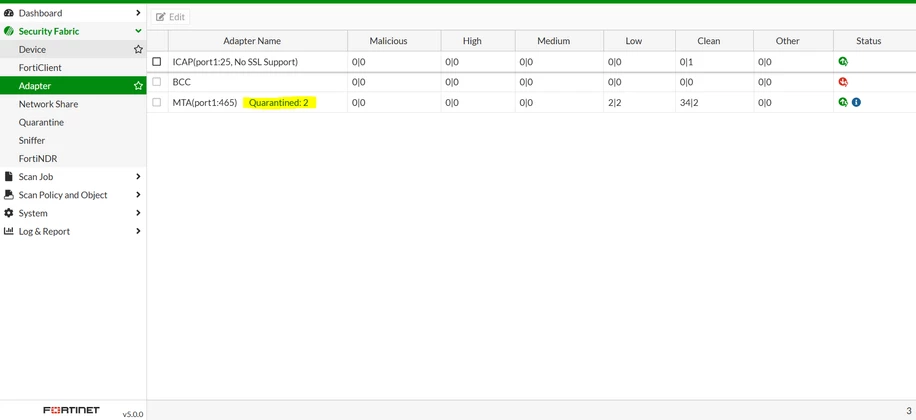Expand Scan Policy and Object chevron
The height and width of the screenshot is (420, 916).
pyautogui.click(x=138, y=195)
